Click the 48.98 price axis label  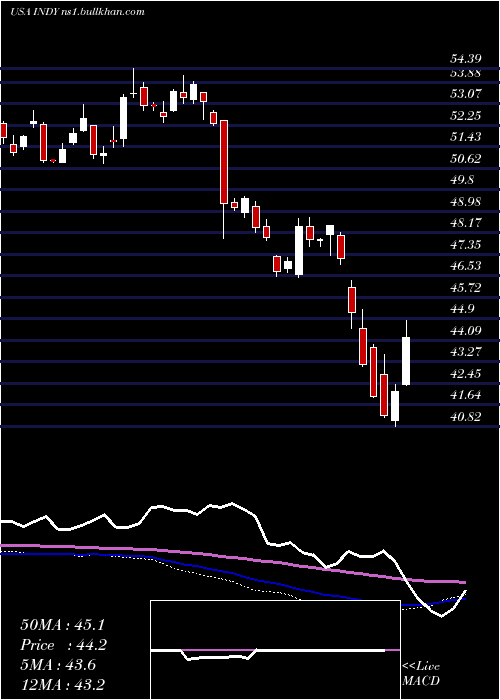[465, 201]
